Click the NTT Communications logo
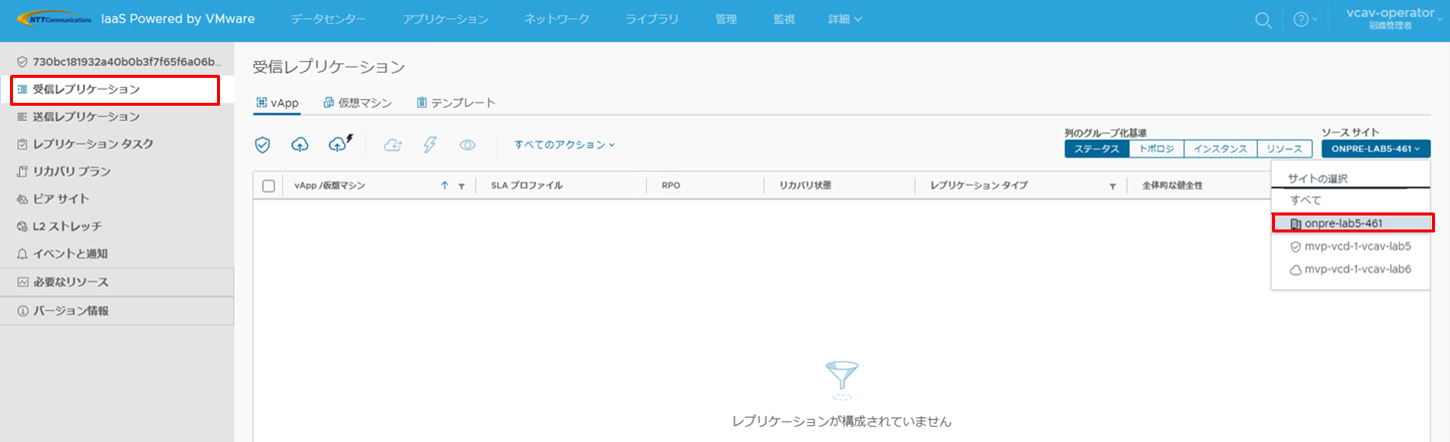This screenshot has height=442, width=1450. click(52, 20)
